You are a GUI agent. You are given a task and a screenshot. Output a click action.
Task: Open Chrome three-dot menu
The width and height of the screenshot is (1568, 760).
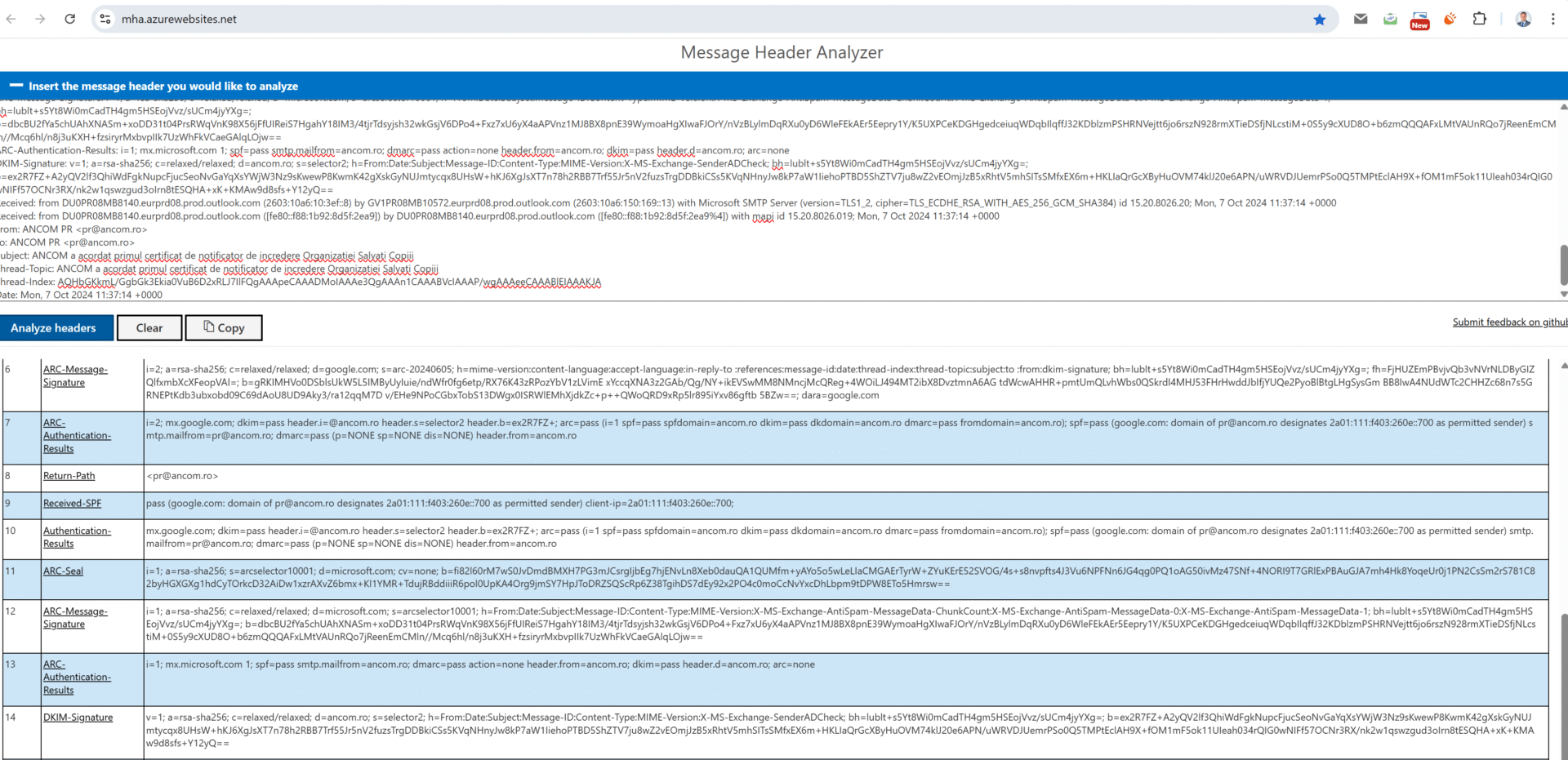(1552, 19)
